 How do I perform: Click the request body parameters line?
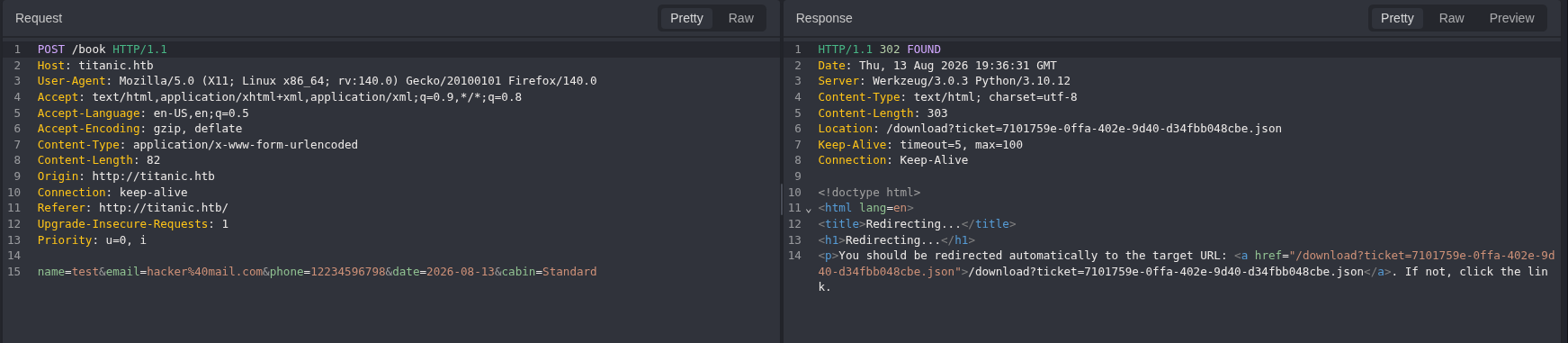(x=317, y=272)
